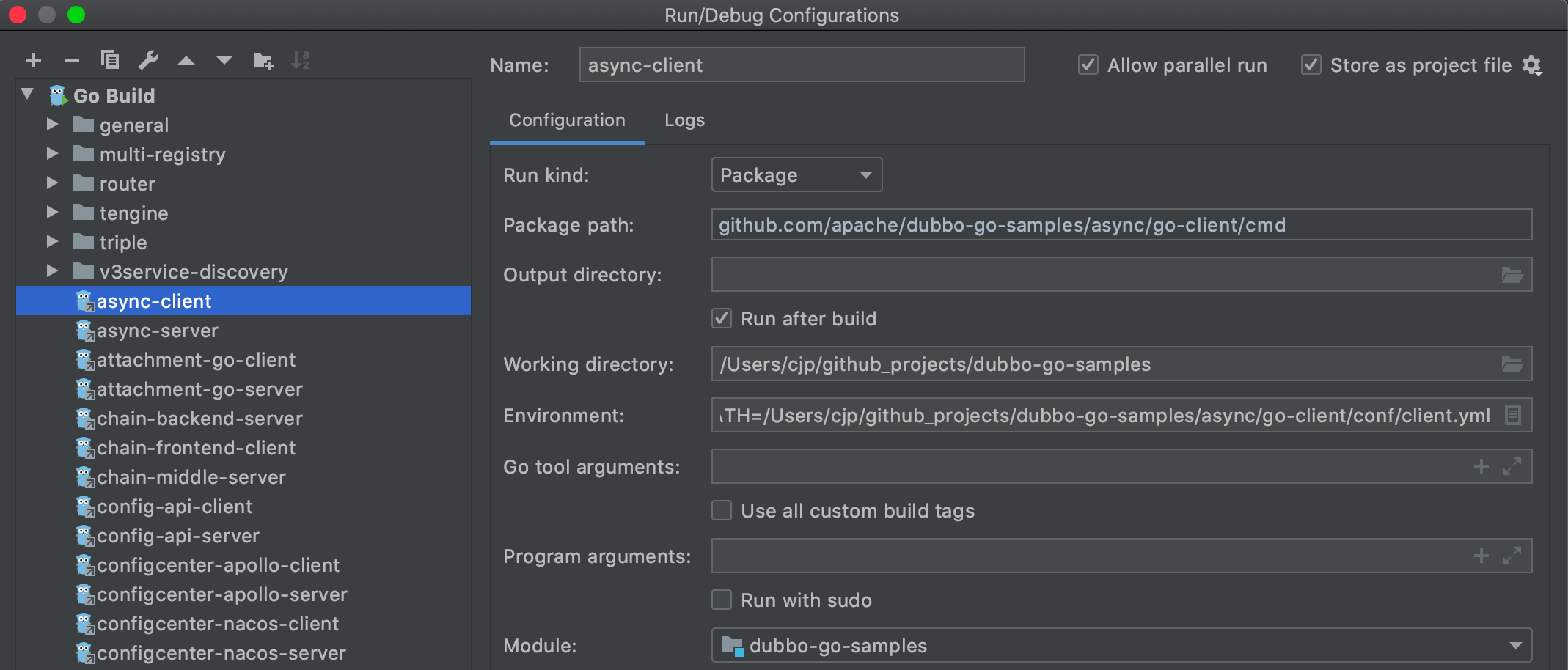The height and width of the screenshot is (670, 1568).
Task: Click into the Package path field
Action: [x=1121, y=225]
